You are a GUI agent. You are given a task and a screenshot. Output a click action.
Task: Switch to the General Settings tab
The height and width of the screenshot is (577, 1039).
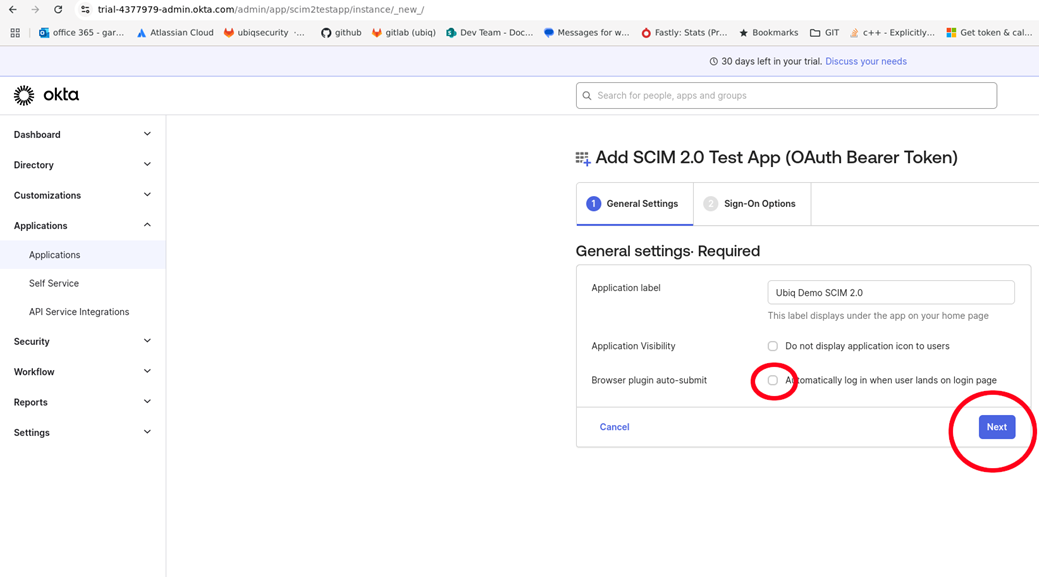[635, 204]
